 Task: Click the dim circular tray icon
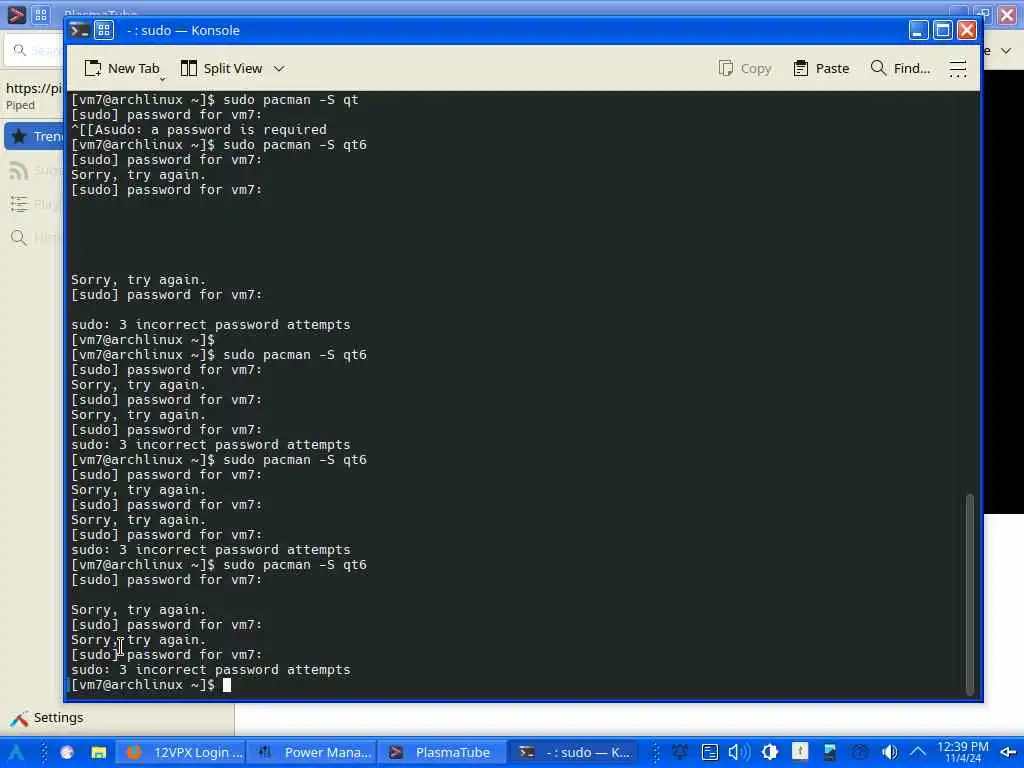coord(860,752)
